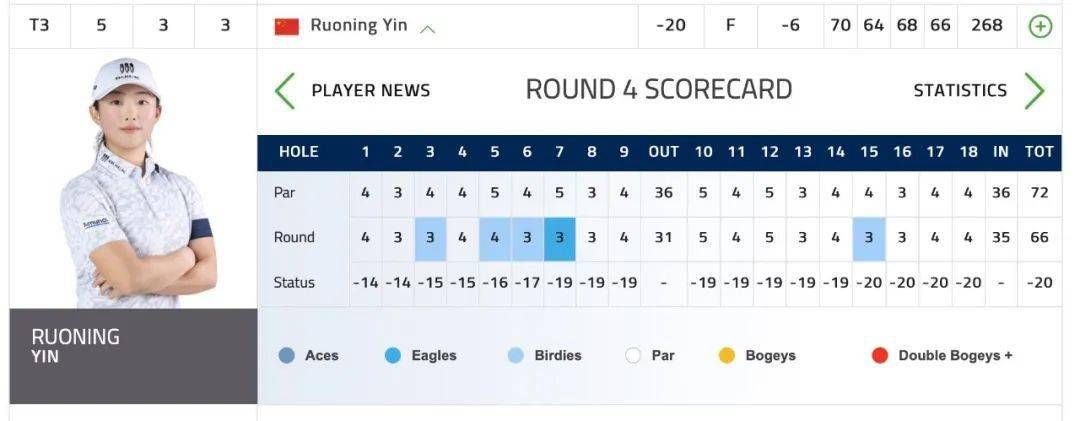Collapse the Ruoning Yin player row
The image size is (1080, 421).
tap(428, 28)
